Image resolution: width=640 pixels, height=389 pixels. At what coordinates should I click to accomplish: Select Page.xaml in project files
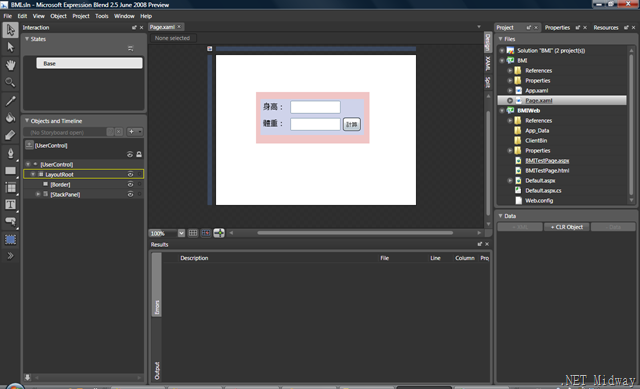(x=562, y=100)
